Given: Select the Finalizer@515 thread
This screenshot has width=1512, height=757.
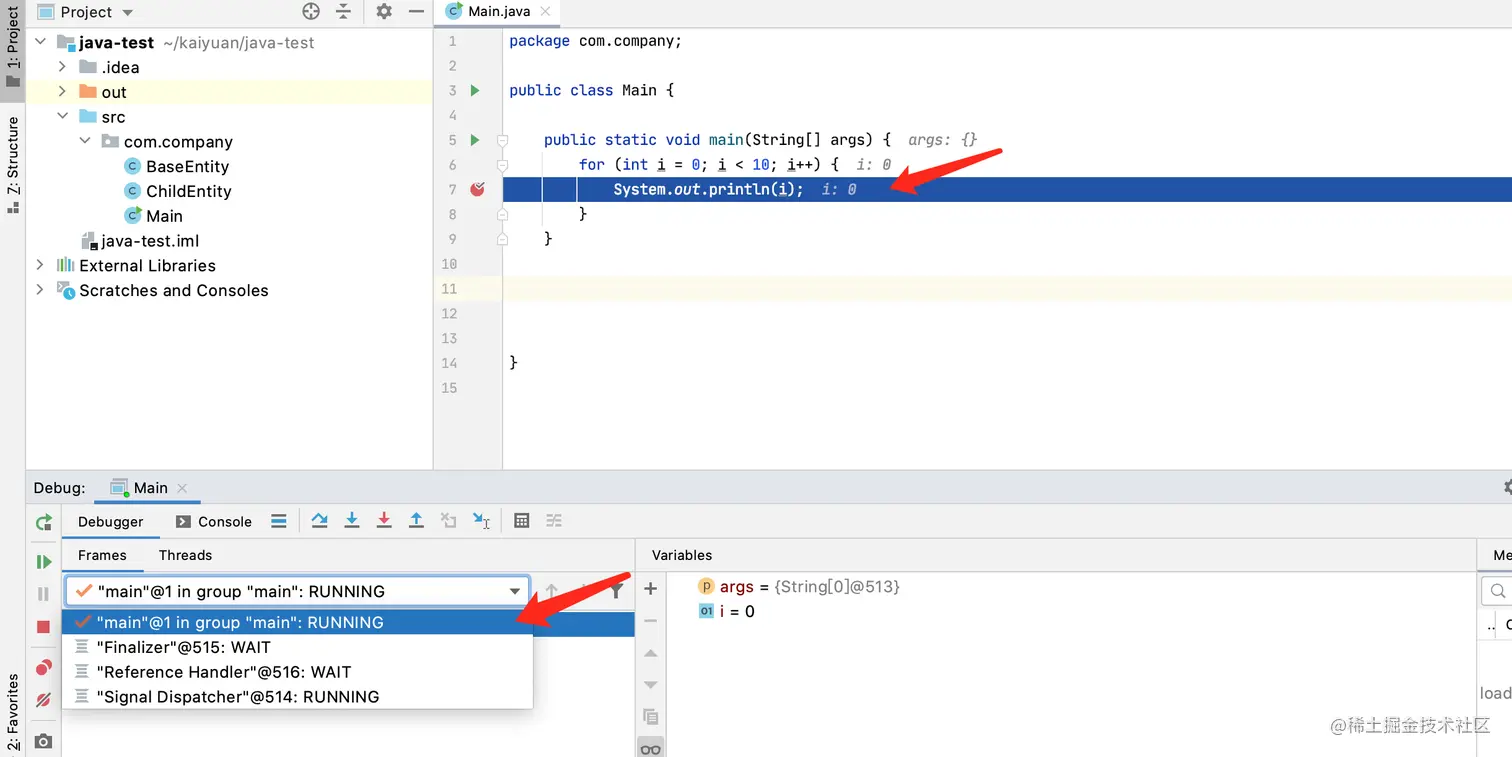Looking at the screenshot, I should [297, 647].
